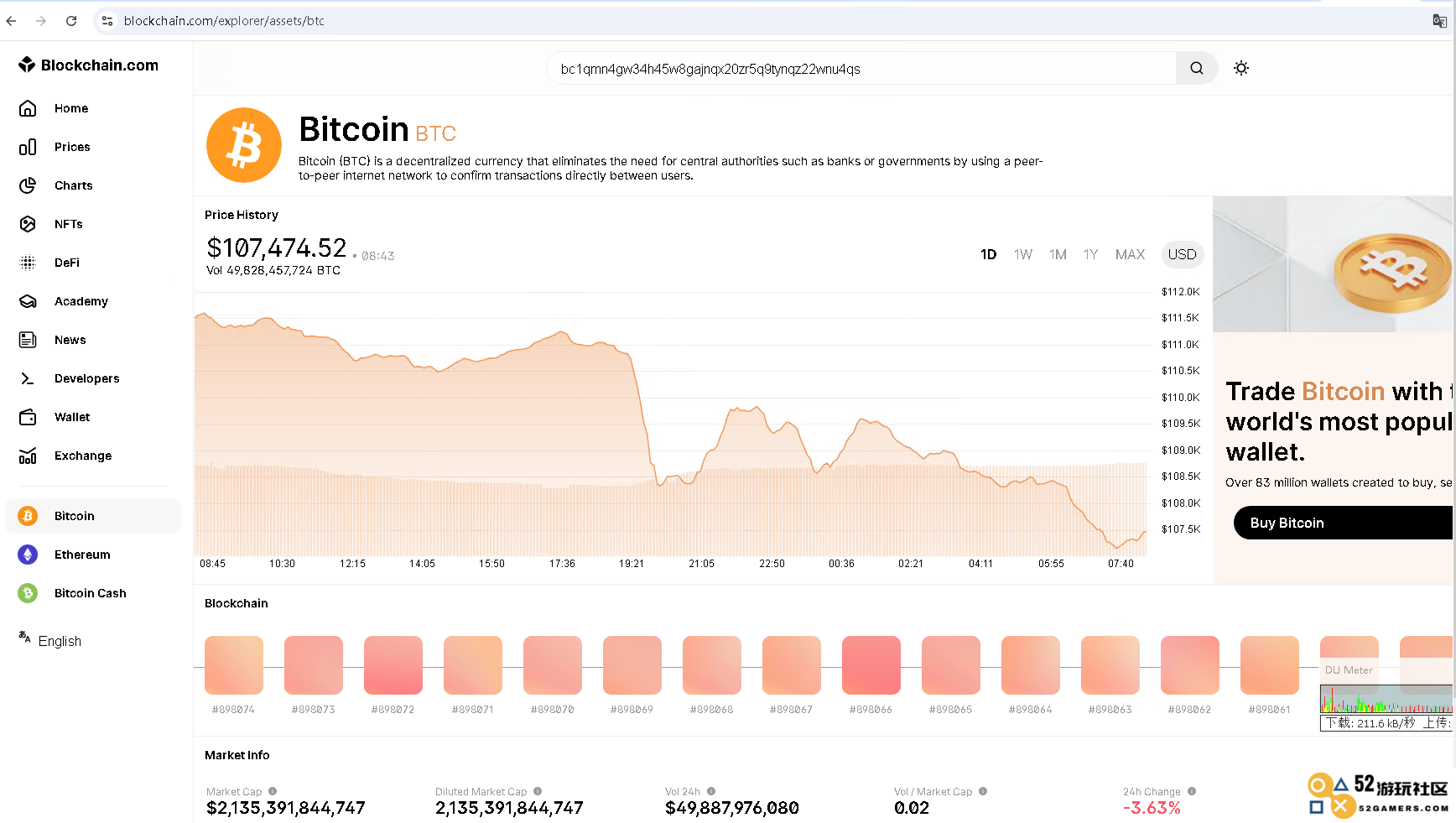Viewport: 1456px width, 823px height.
Task: Click the 24h Change info icon
Action: tap(1192, 791)
